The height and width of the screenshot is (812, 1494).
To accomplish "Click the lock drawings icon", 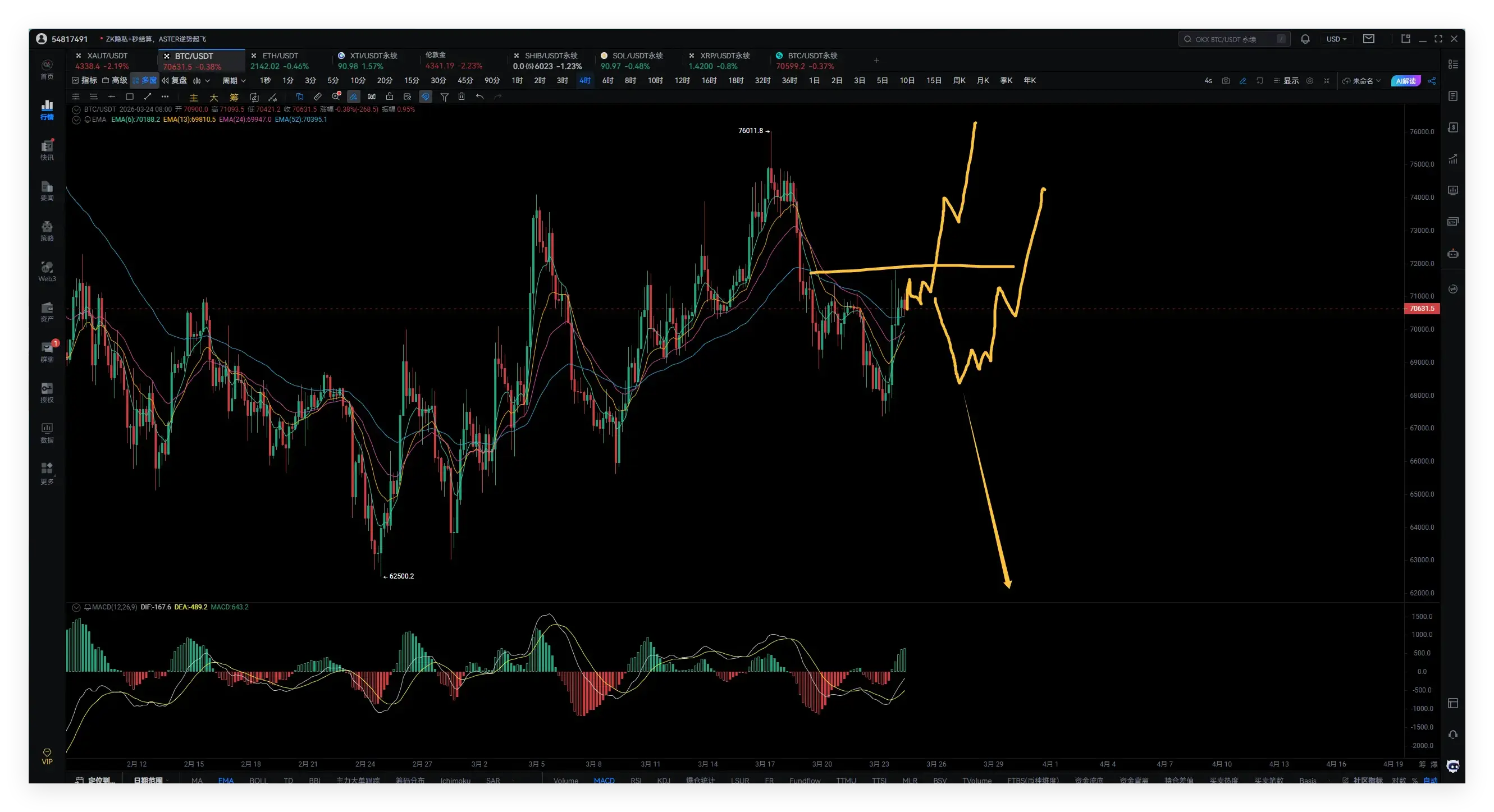I will coord(390,97).
